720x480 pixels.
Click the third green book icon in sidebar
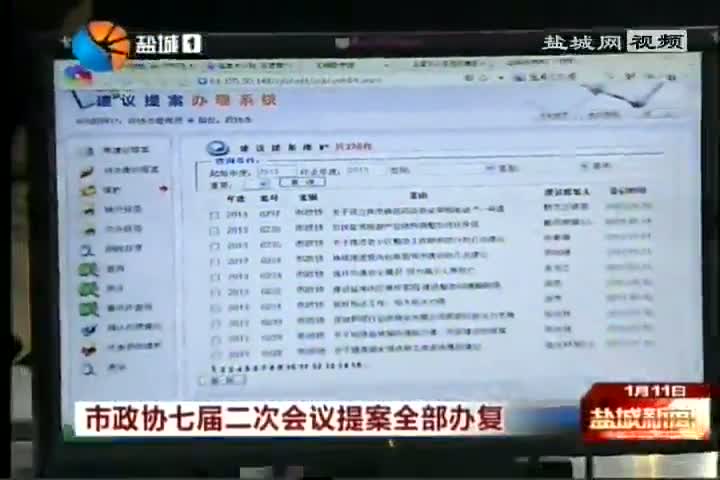[x=89, y=310]
